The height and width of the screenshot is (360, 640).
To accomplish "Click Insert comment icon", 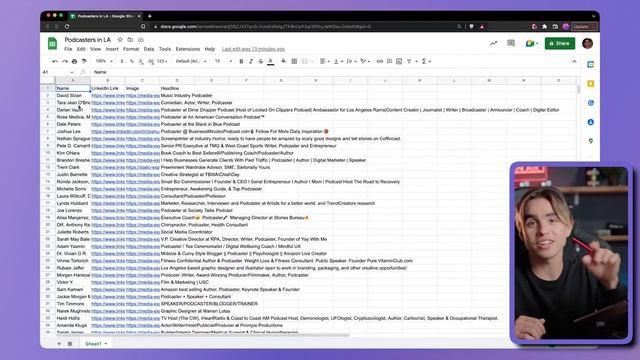I will pos(389,61).
